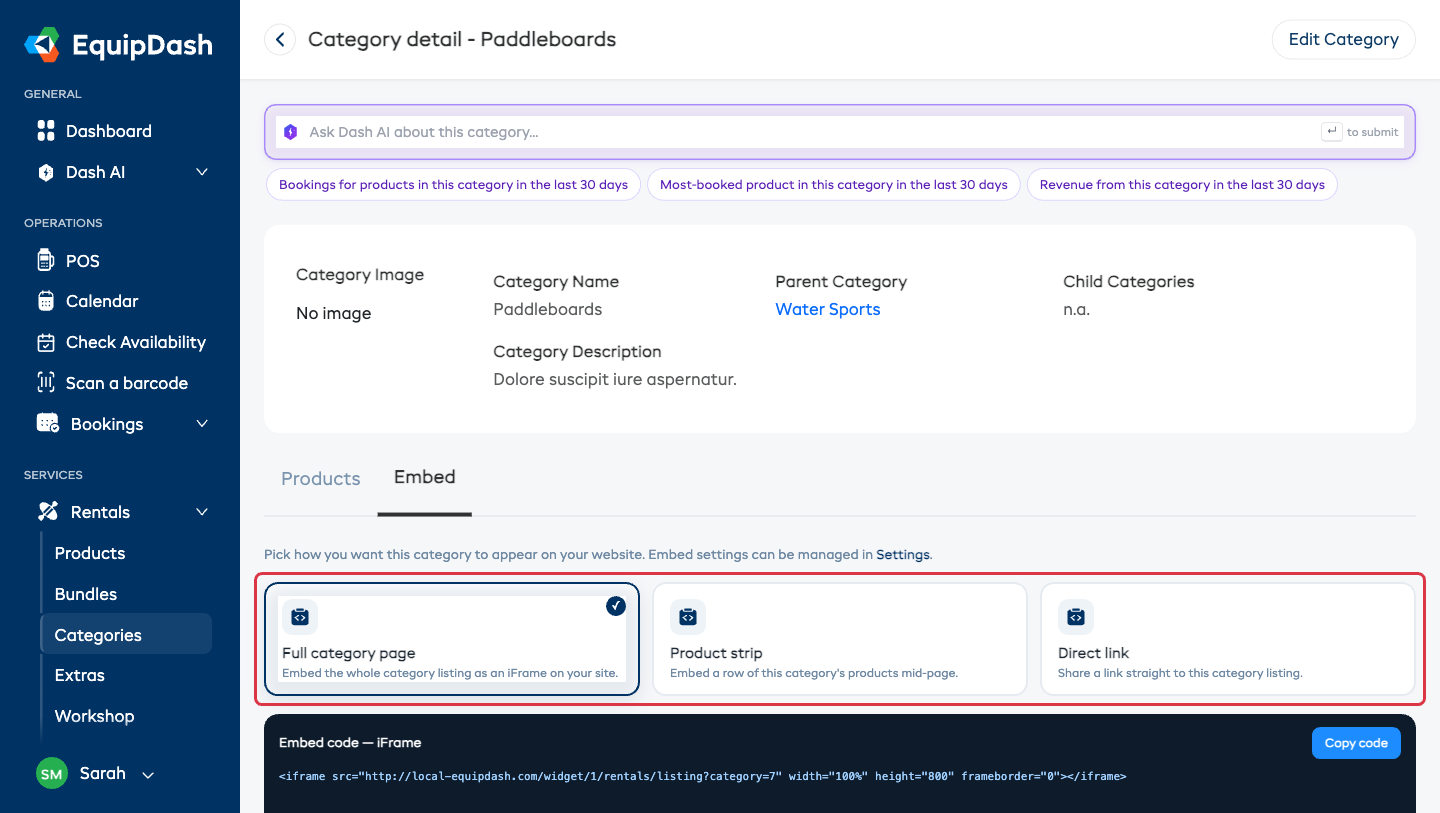Viewport: 1440px width, 813px height.
Task: Click the 'No image' category image placeholder
Action: 333,314
